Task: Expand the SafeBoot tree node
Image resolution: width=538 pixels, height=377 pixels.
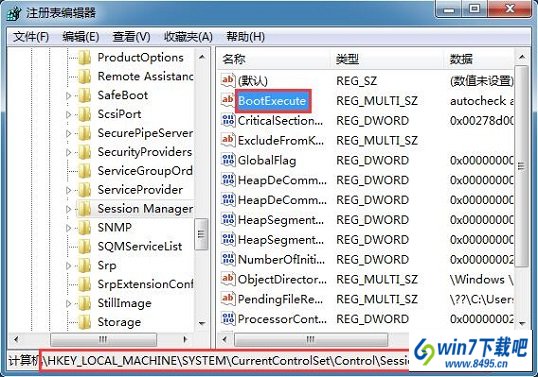Action: [68, 96]
